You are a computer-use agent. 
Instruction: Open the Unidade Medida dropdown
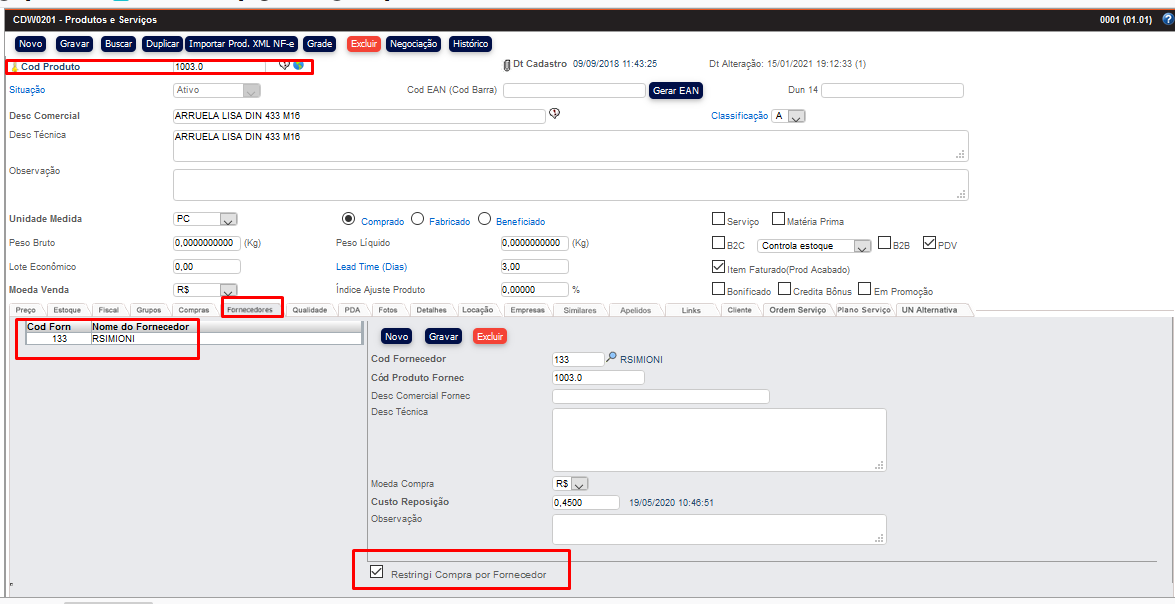[x=227, y=220]
